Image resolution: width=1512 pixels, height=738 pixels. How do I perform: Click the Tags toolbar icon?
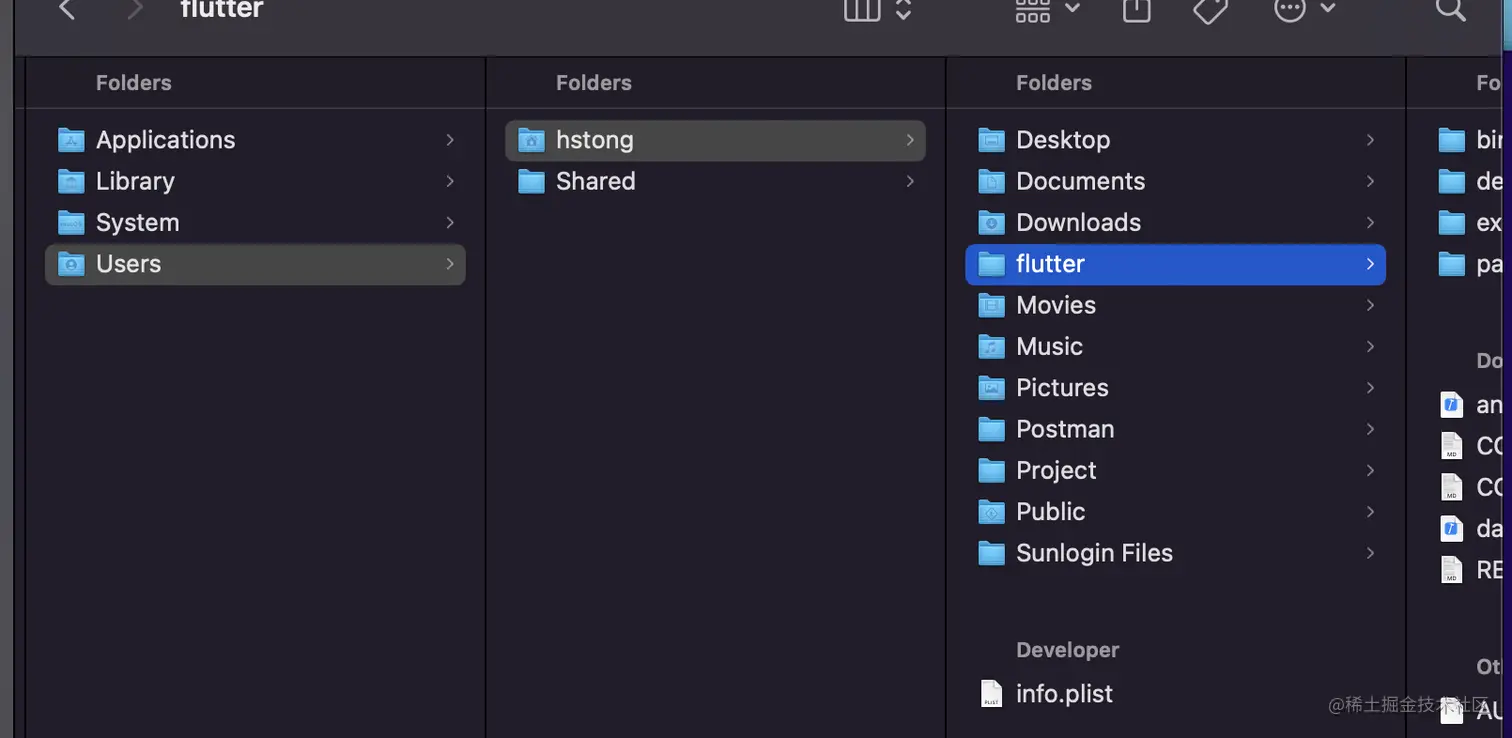(1210, 10)
